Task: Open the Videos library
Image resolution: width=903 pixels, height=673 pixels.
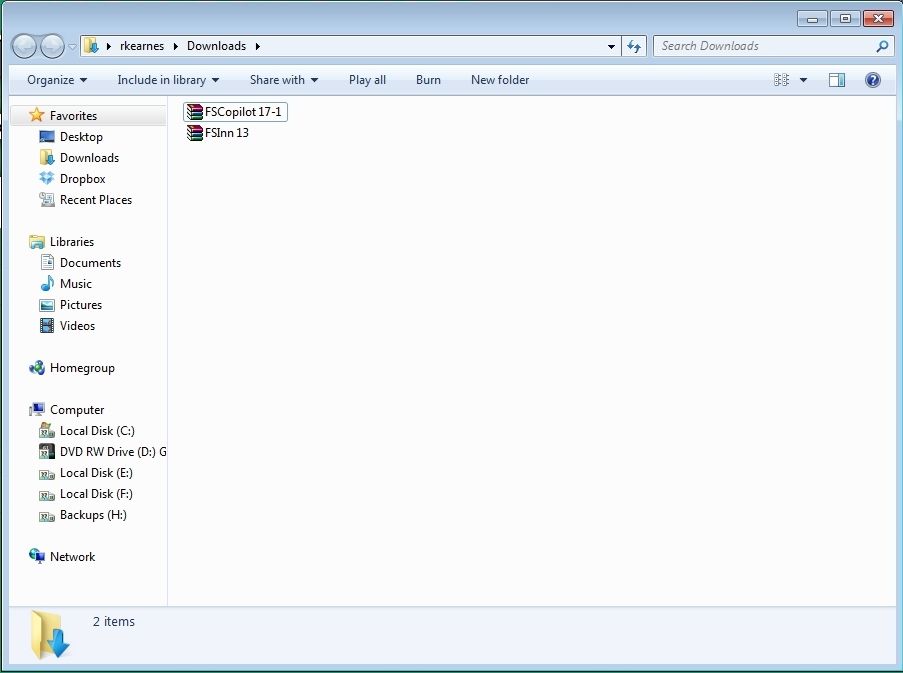Action: pos(77,326)
